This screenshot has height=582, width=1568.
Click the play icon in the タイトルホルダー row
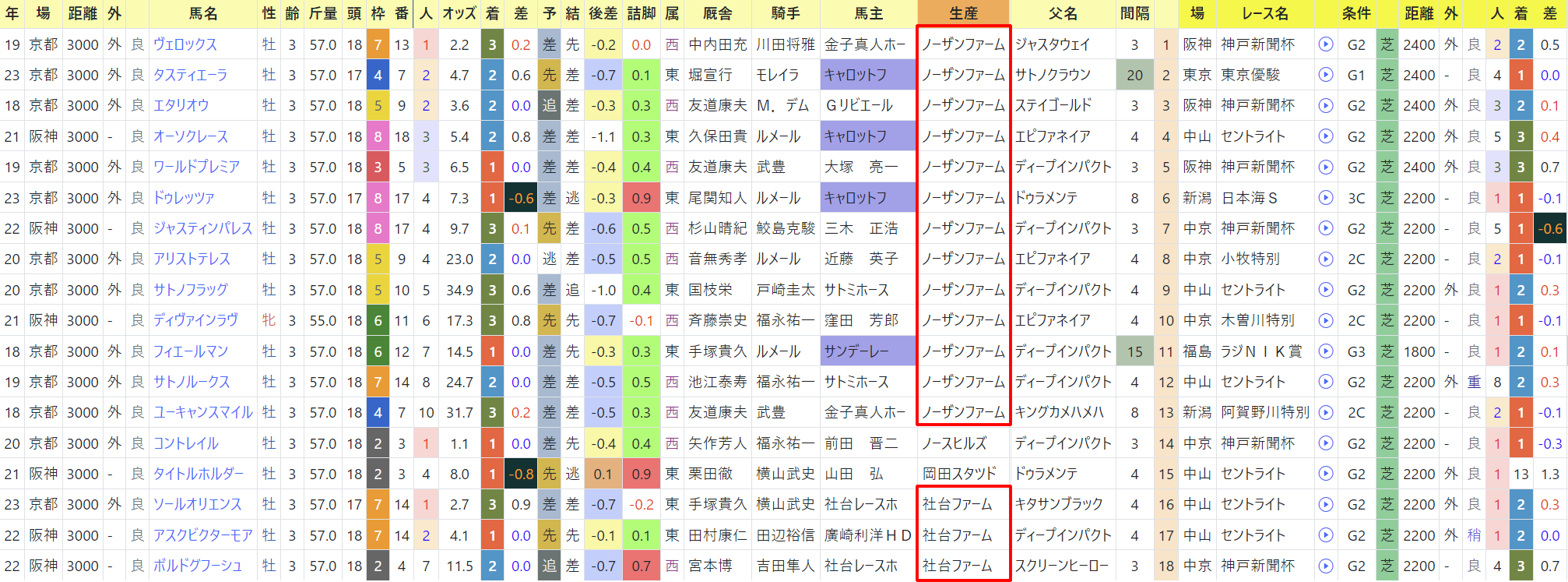coord(1325,474)
